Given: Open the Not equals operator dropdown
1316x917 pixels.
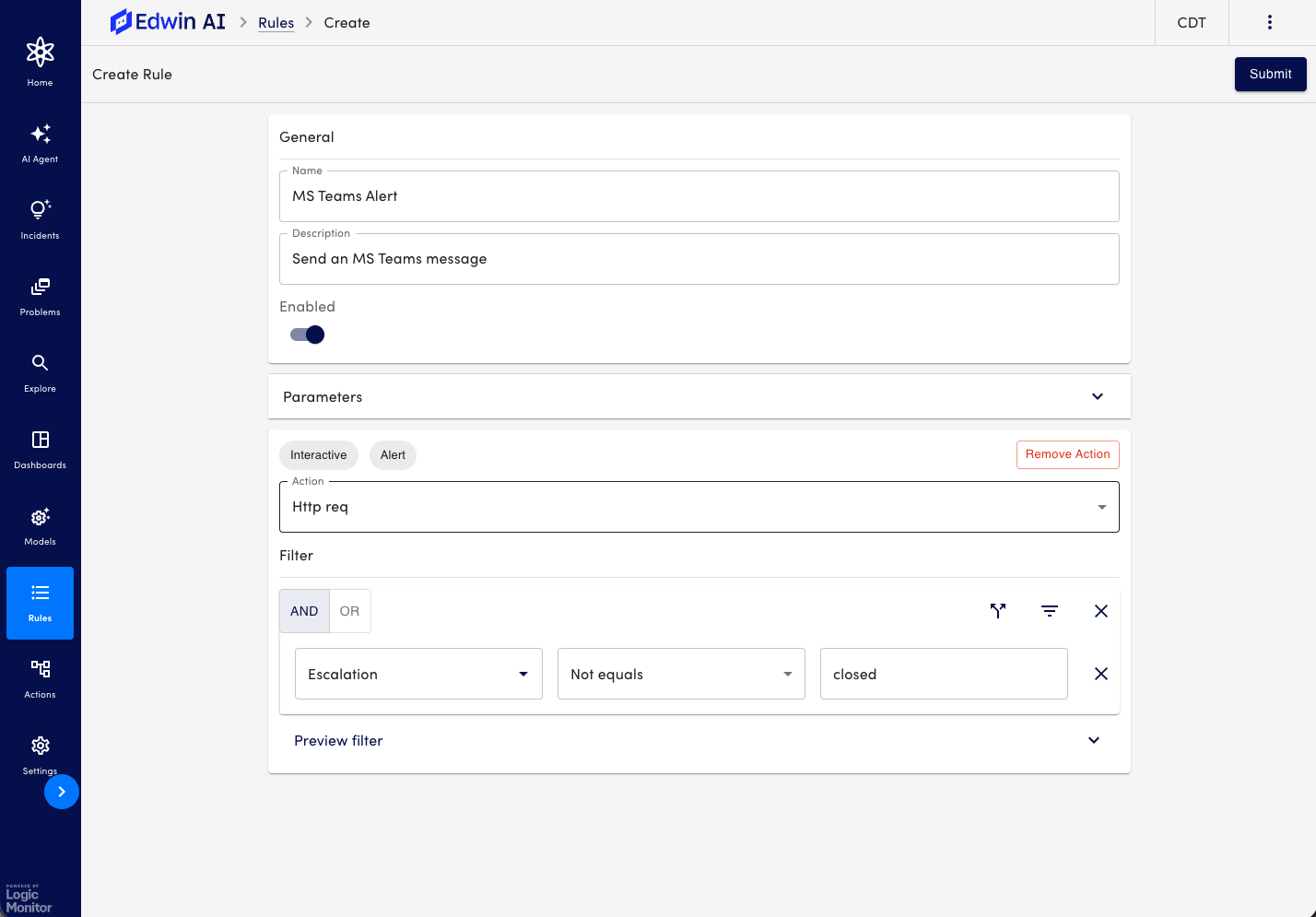Looking at the screenshot, I should click(x=681, y=674).
